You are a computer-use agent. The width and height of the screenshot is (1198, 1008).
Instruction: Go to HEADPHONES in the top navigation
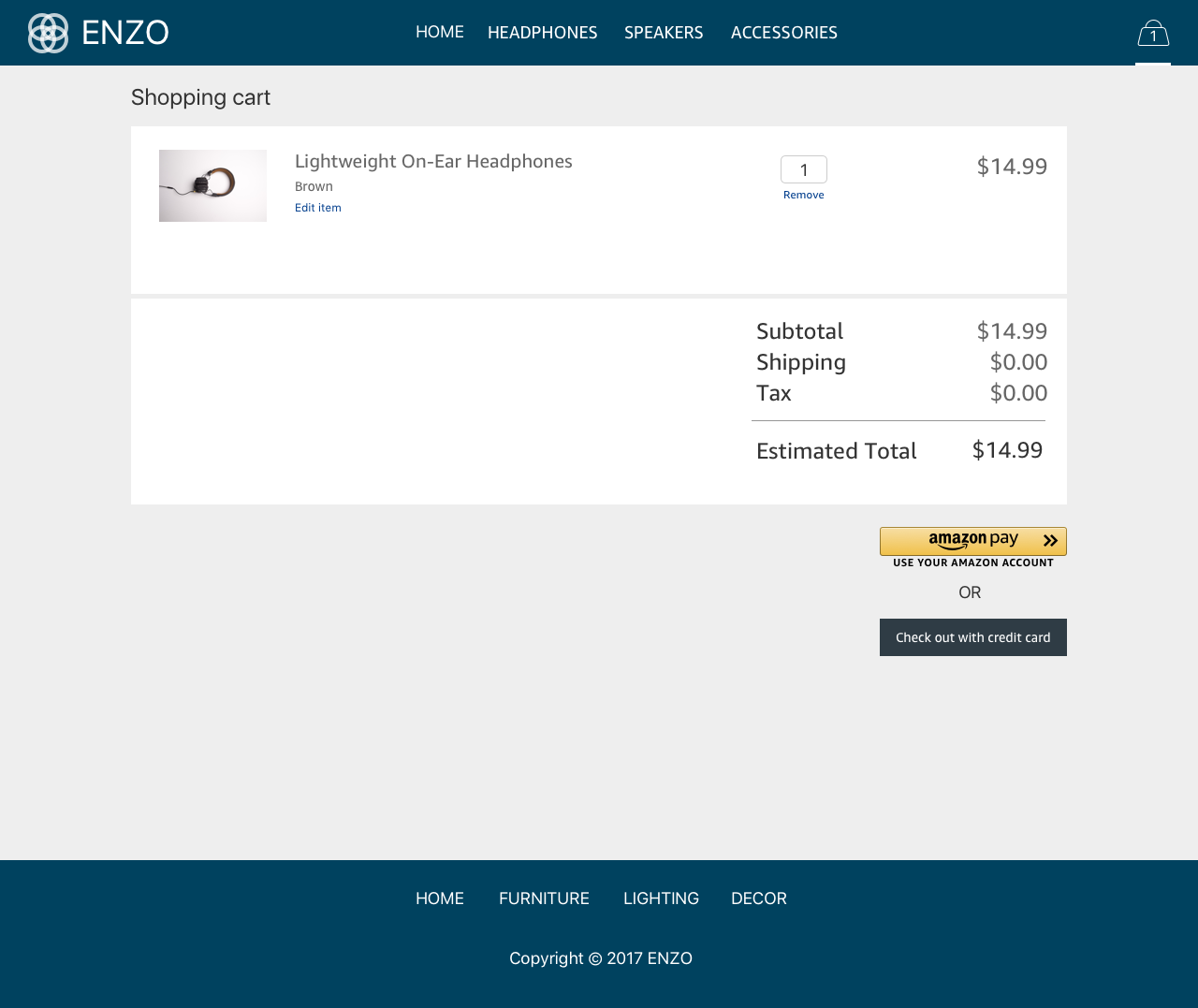click(x=542, y=33)
